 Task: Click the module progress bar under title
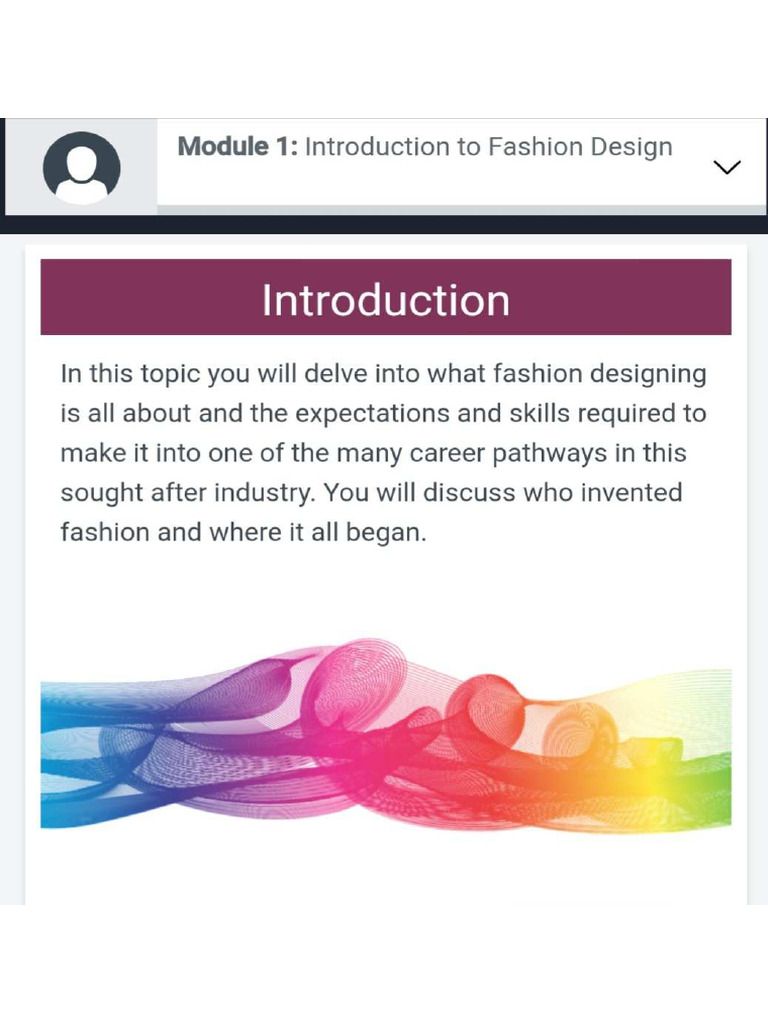click(x=461, y=210)
